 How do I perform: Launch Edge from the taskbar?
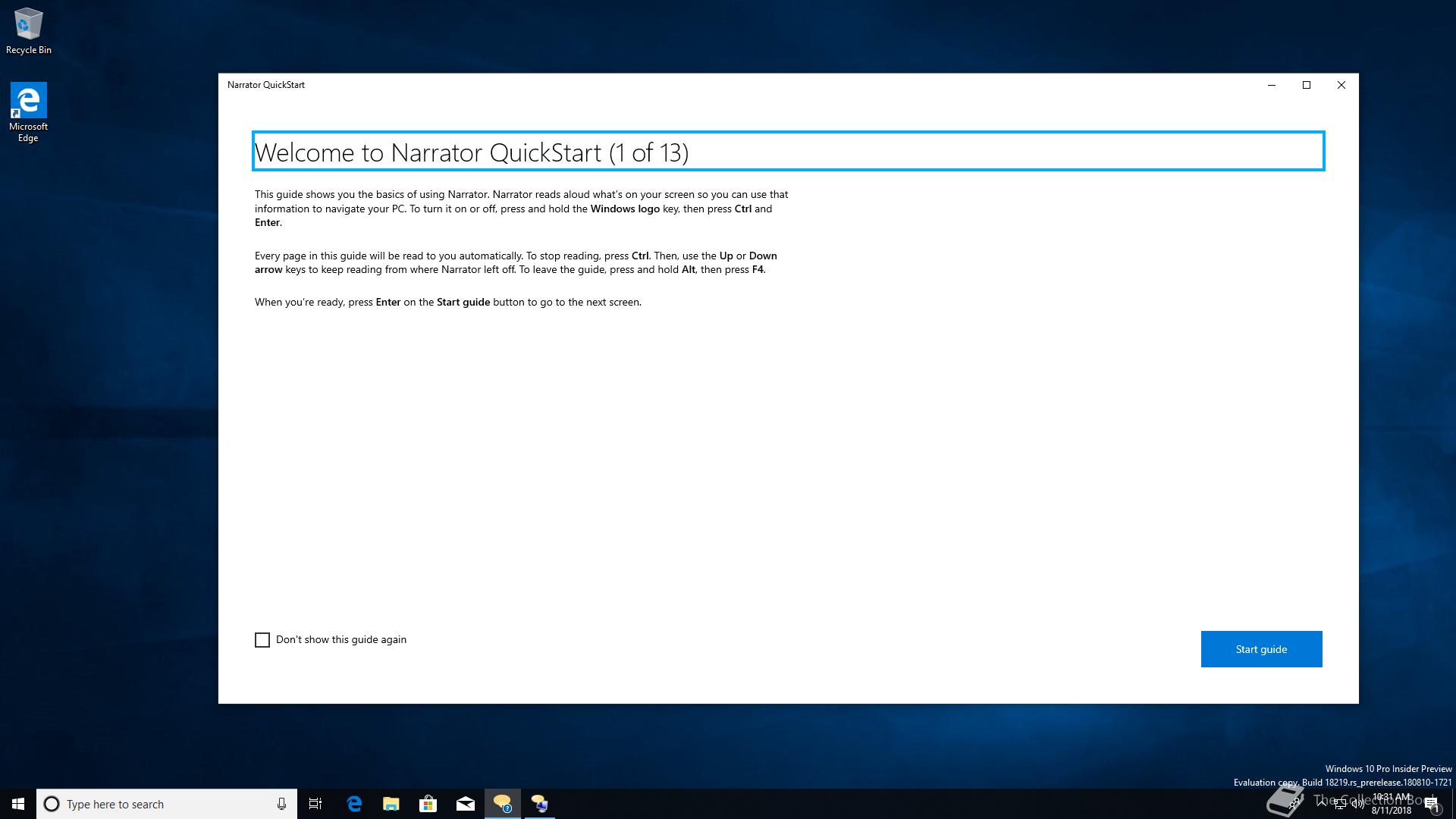coord(354,804)
